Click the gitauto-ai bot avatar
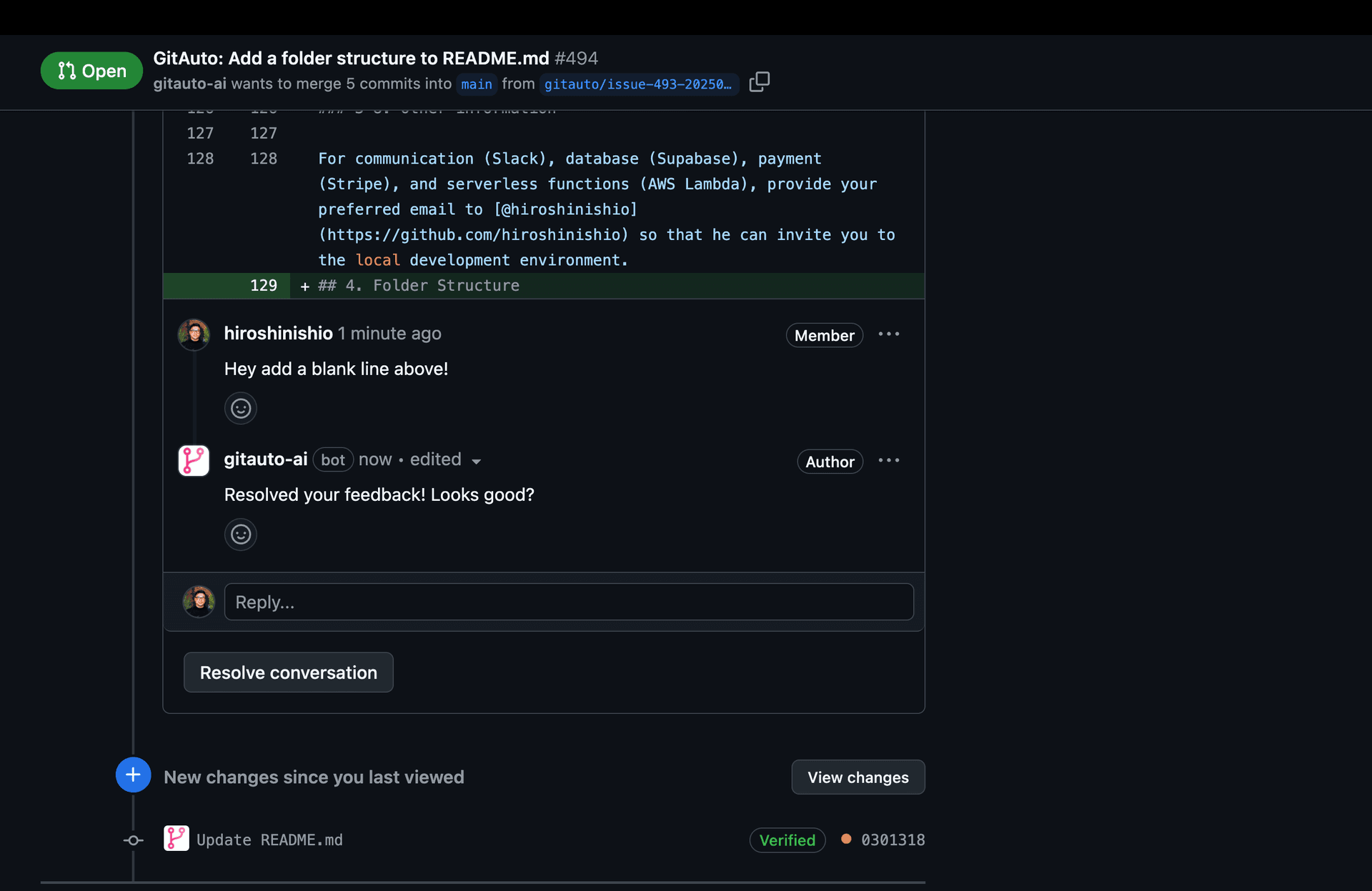 coord(193,460)
